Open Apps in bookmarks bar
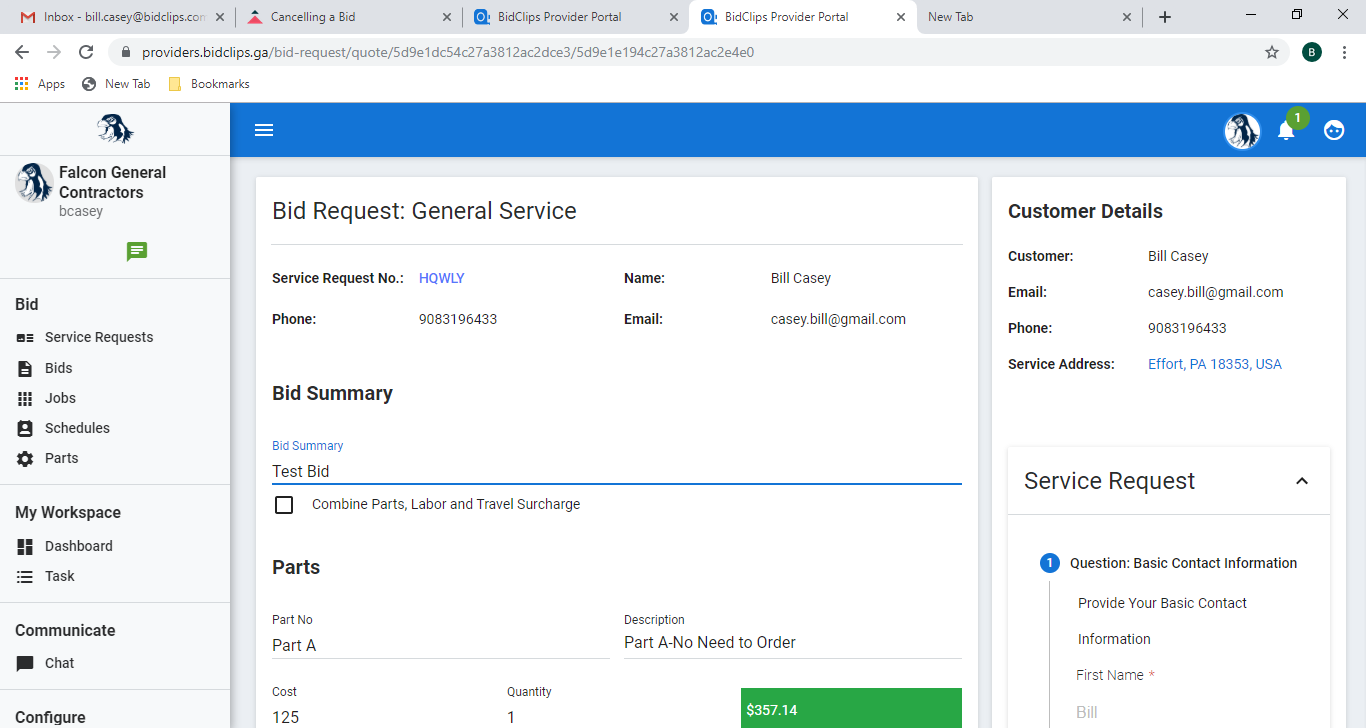Viewport: 1366px width, 728px height. (40, 84)
